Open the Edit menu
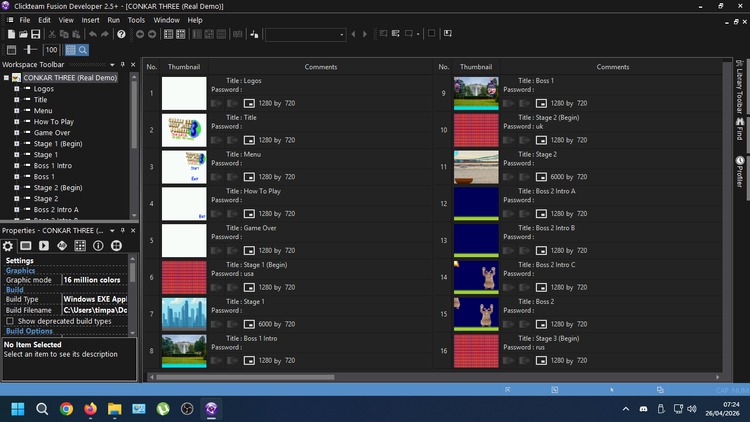The width and height of the screenshot is (750, 422). pos(44,20)
